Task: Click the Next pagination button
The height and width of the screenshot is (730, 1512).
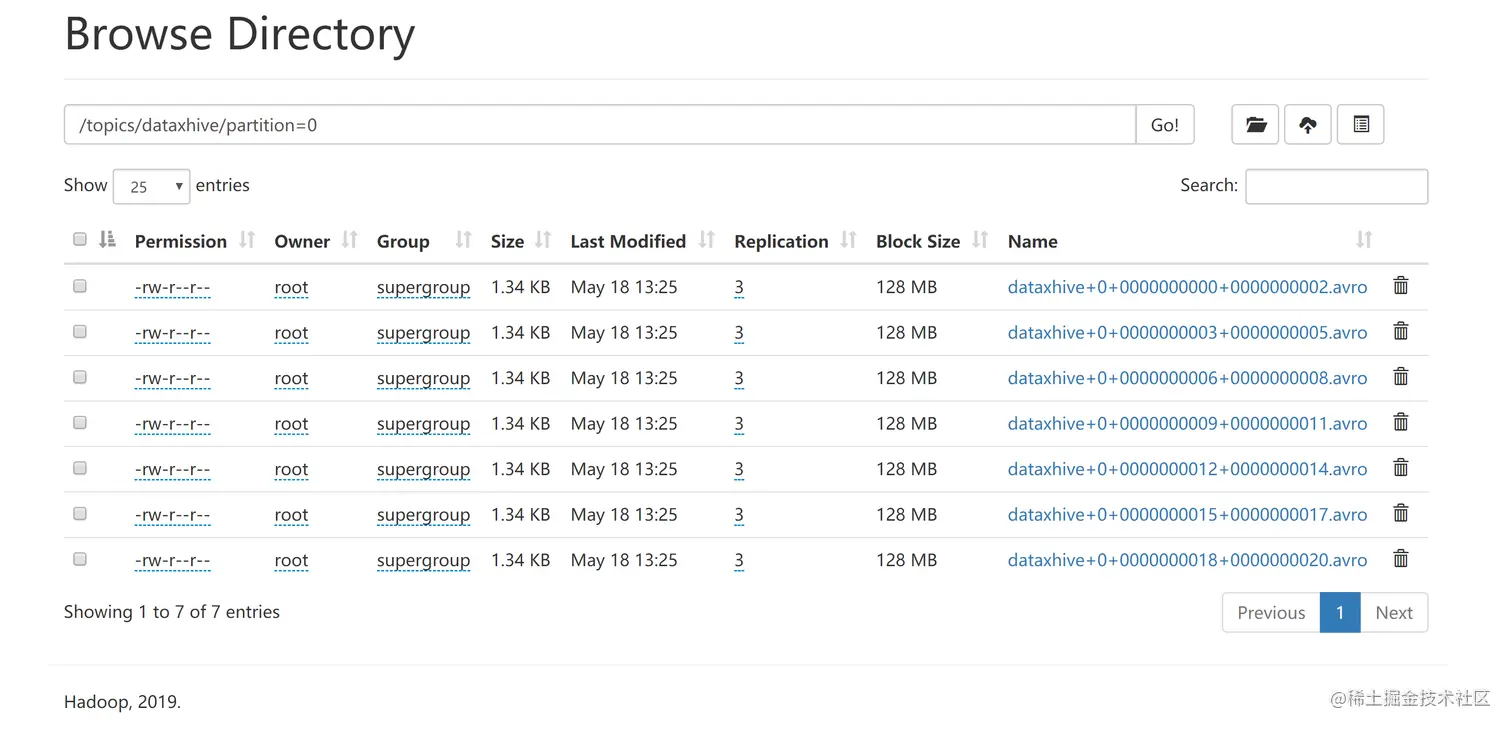Action: point(1394,613)
